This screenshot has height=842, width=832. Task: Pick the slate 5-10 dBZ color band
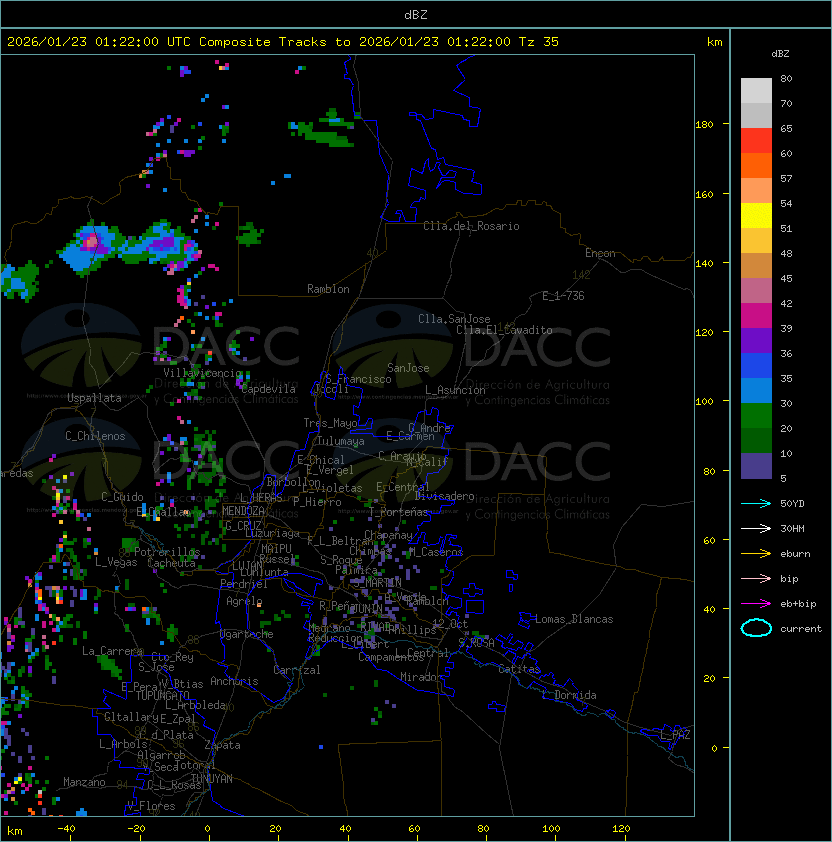point(756,466)
